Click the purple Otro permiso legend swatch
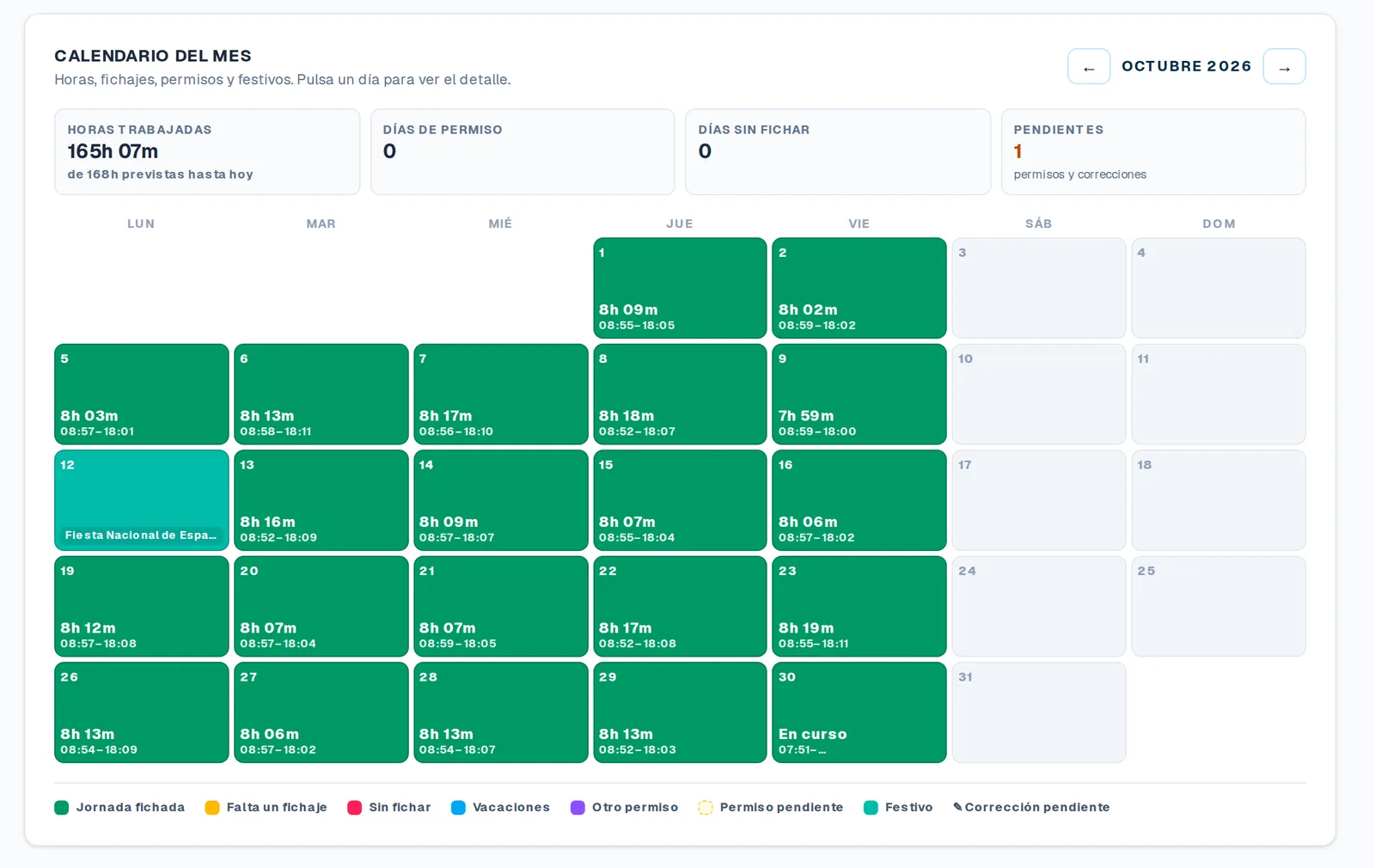This screenshot has height=868, width=1375. 577,808
